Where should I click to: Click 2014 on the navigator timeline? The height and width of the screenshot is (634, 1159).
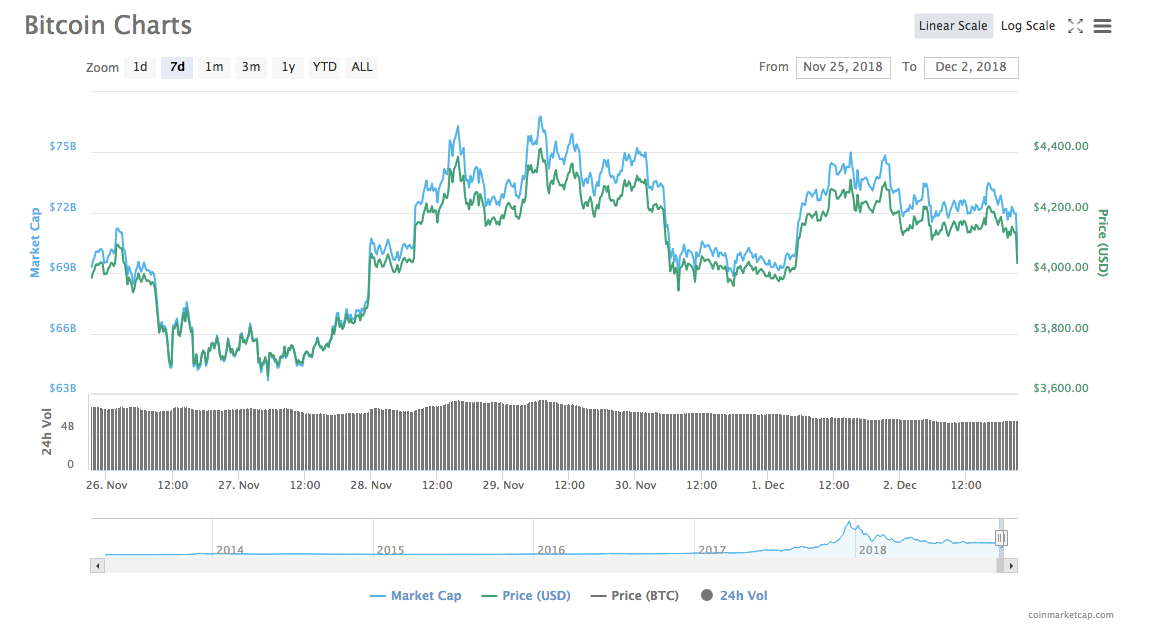point(230,550)
